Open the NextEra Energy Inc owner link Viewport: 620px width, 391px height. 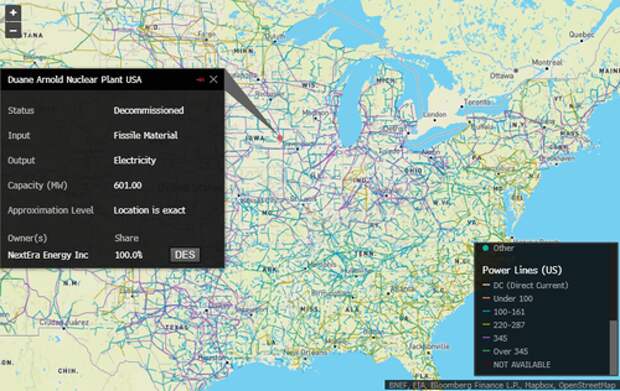pyautogui.click(x=48, y=255)
